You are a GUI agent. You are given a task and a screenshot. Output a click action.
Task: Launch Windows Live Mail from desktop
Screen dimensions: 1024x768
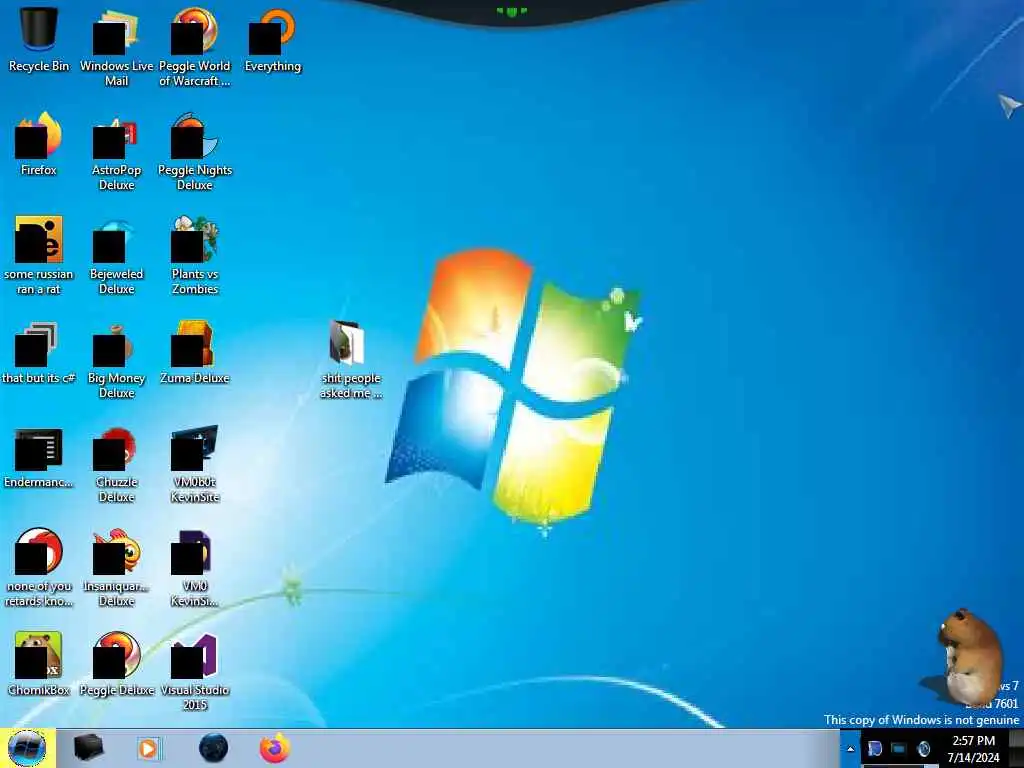(116, 47)
